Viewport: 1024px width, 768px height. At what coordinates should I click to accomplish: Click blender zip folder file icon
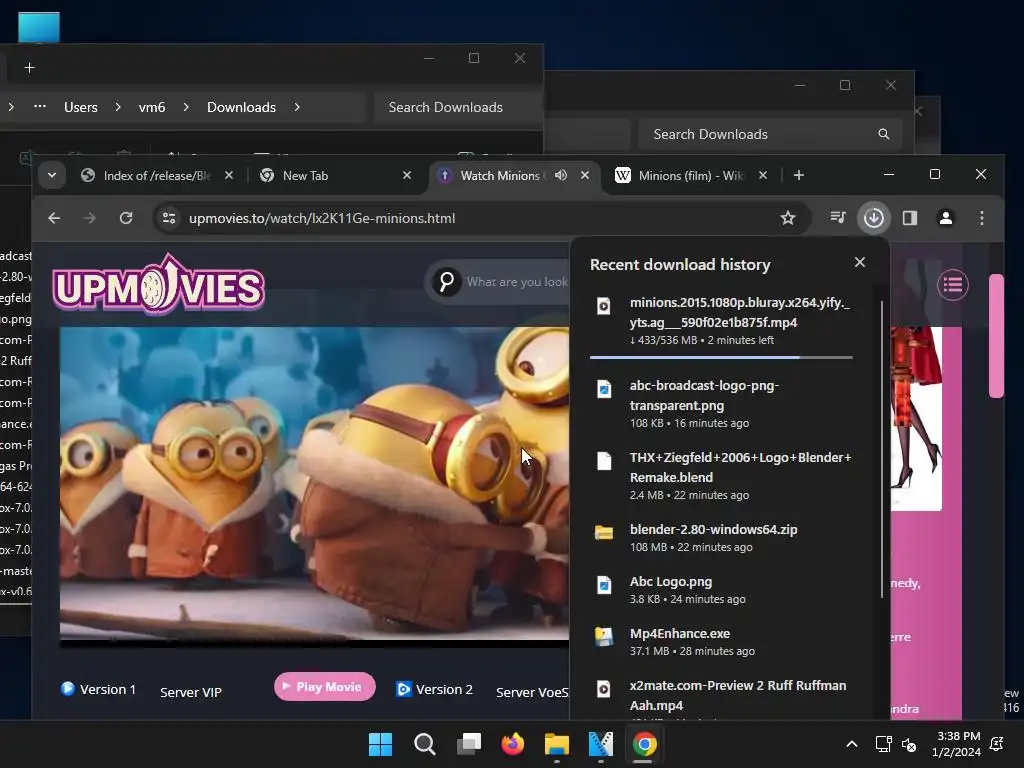tap(604, 532)
